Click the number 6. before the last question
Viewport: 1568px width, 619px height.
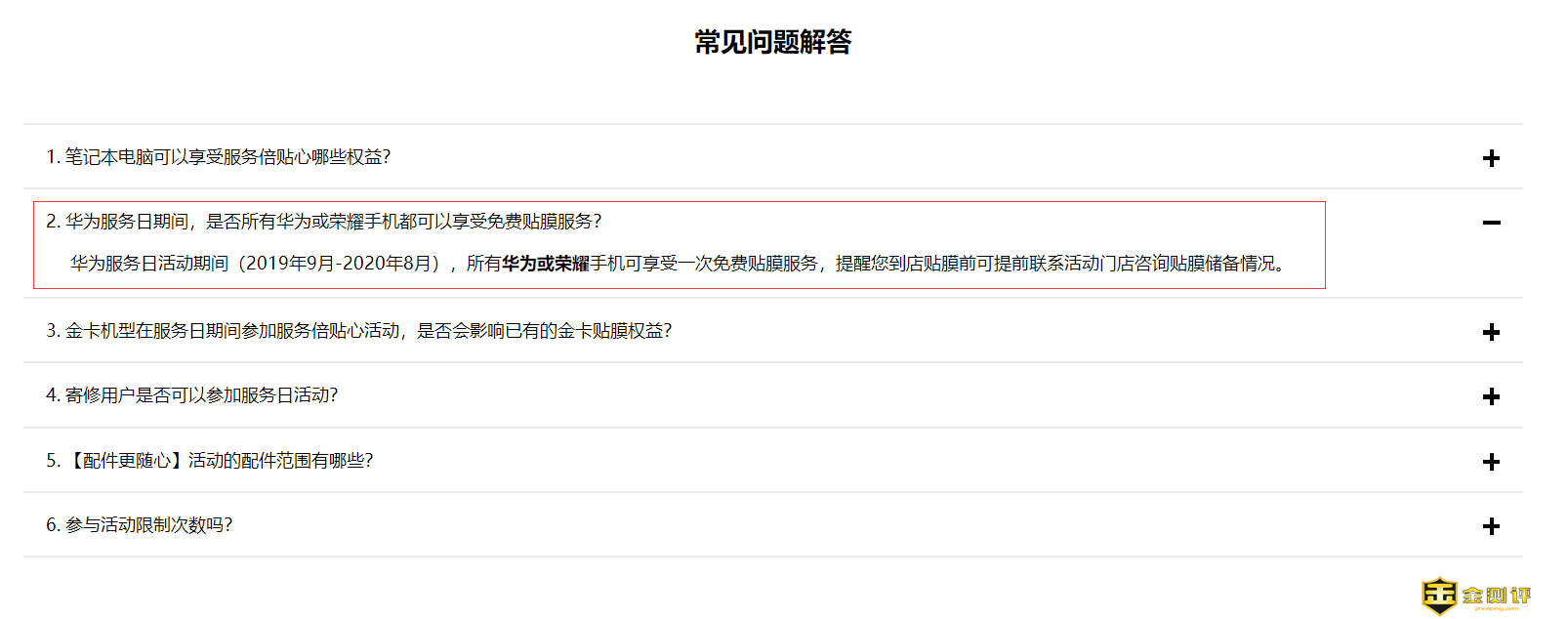click(x=53, y=525)
